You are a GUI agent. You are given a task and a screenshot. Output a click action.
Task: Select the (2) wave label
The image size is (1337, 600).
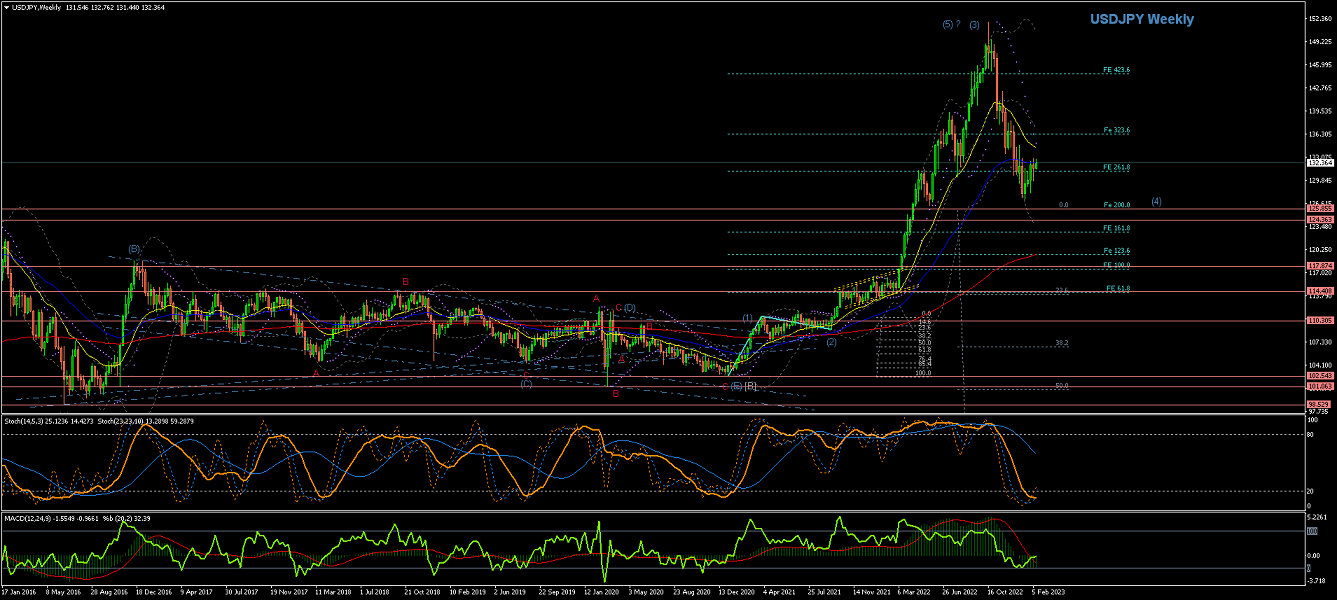point(831,341)
